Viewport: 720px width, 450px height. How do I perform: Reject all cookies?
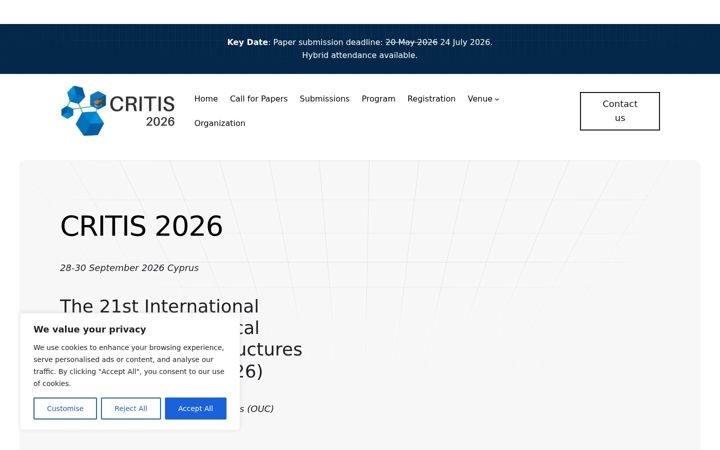[x=131, y=408]
